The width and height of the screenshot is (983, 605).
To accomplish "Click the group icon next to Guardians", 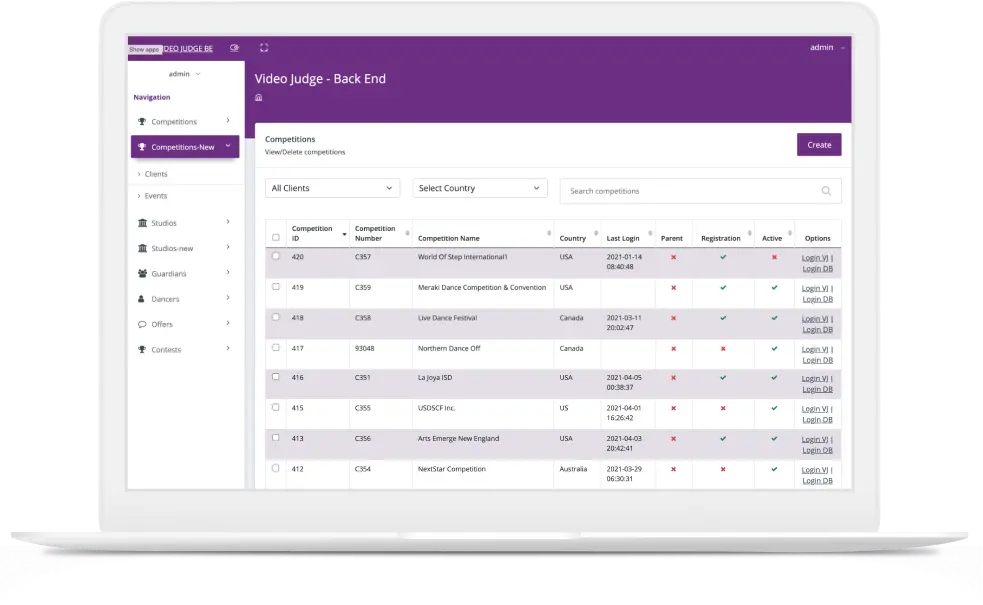I will click(x=142, y=274).
